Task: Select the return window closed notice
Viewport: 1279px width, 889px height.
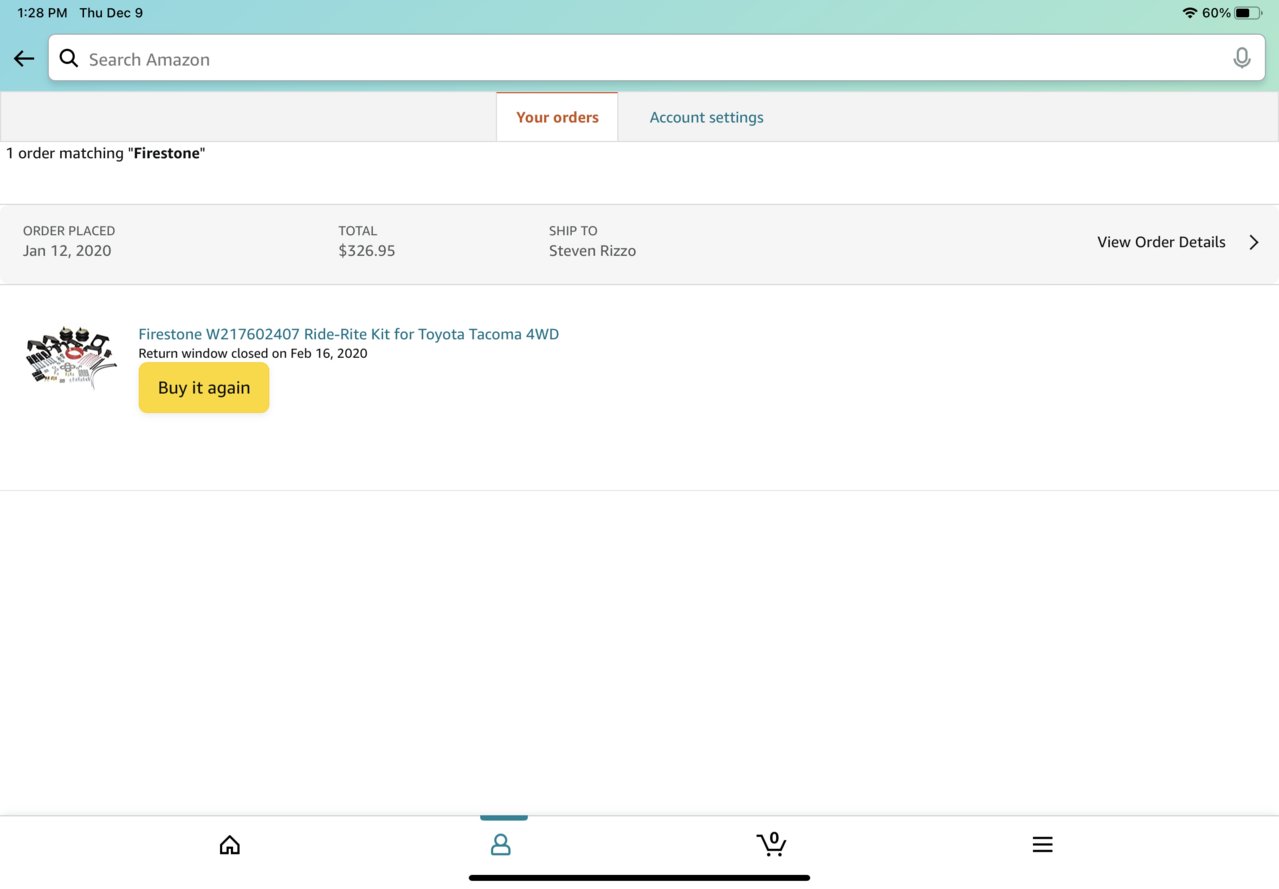Action: (x=253, y=353)
